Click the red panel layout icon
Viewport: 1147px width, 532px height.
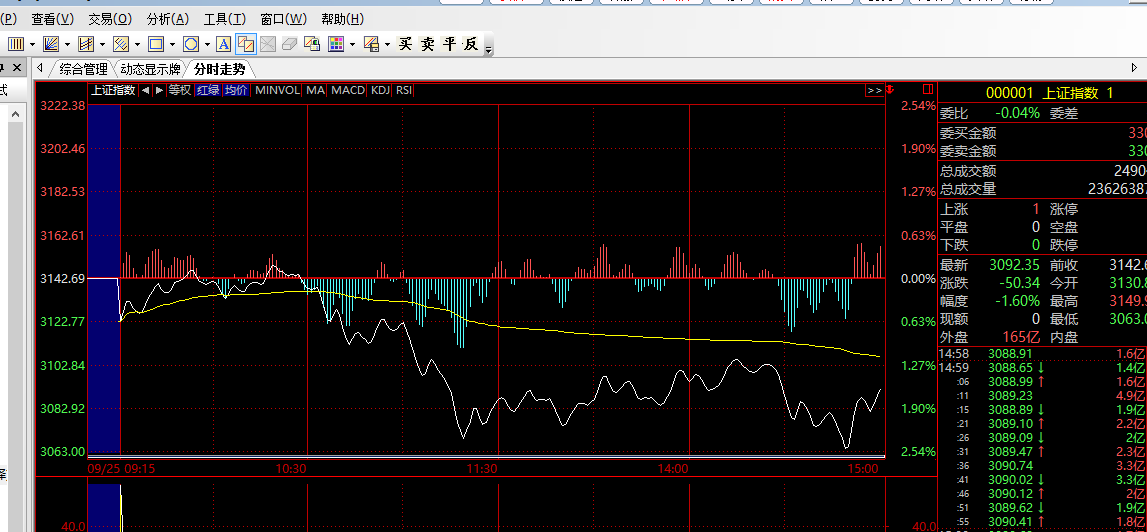point(928,90)
